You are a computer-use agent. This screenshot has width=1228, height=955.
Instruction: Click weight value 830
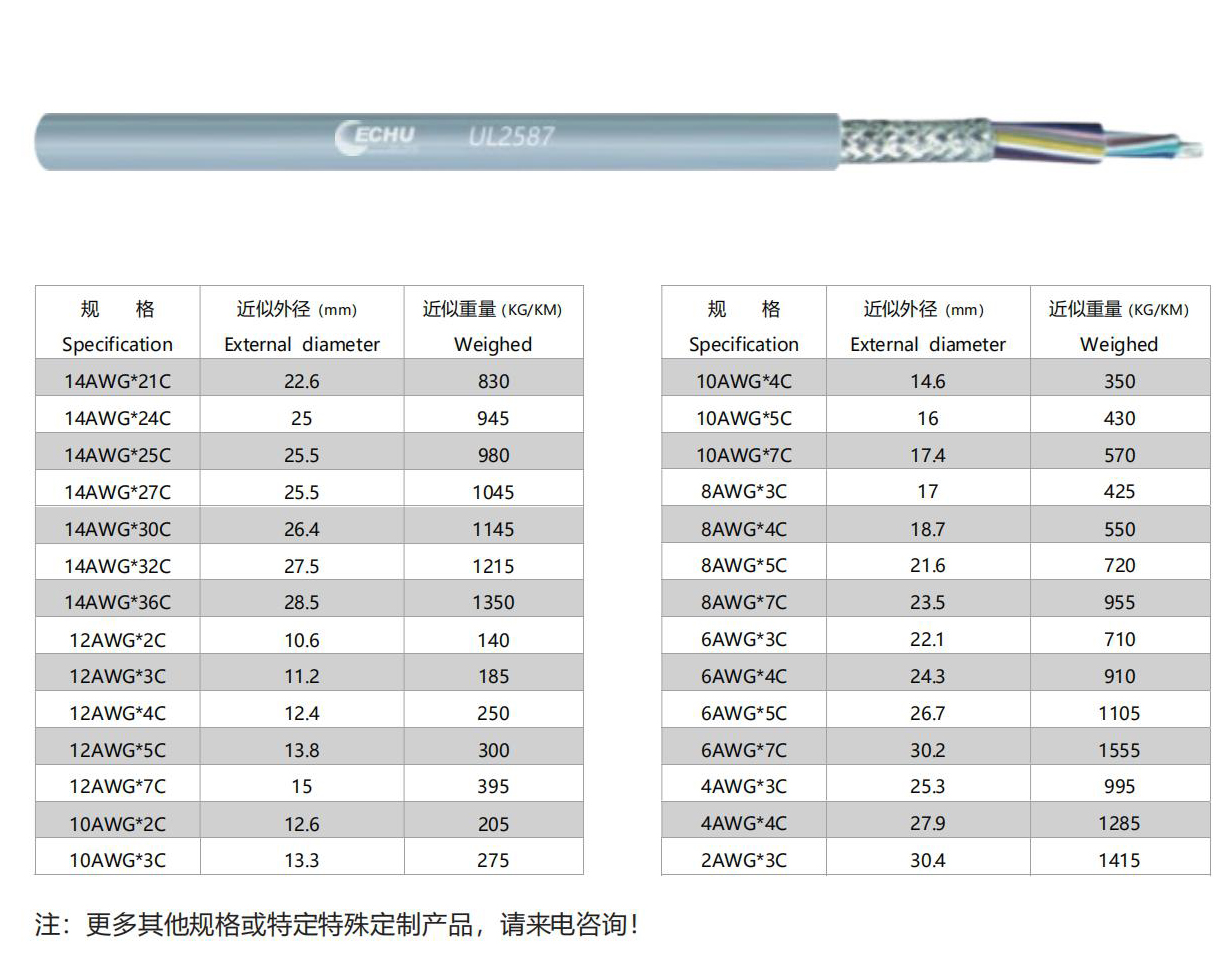click(493, 381)
